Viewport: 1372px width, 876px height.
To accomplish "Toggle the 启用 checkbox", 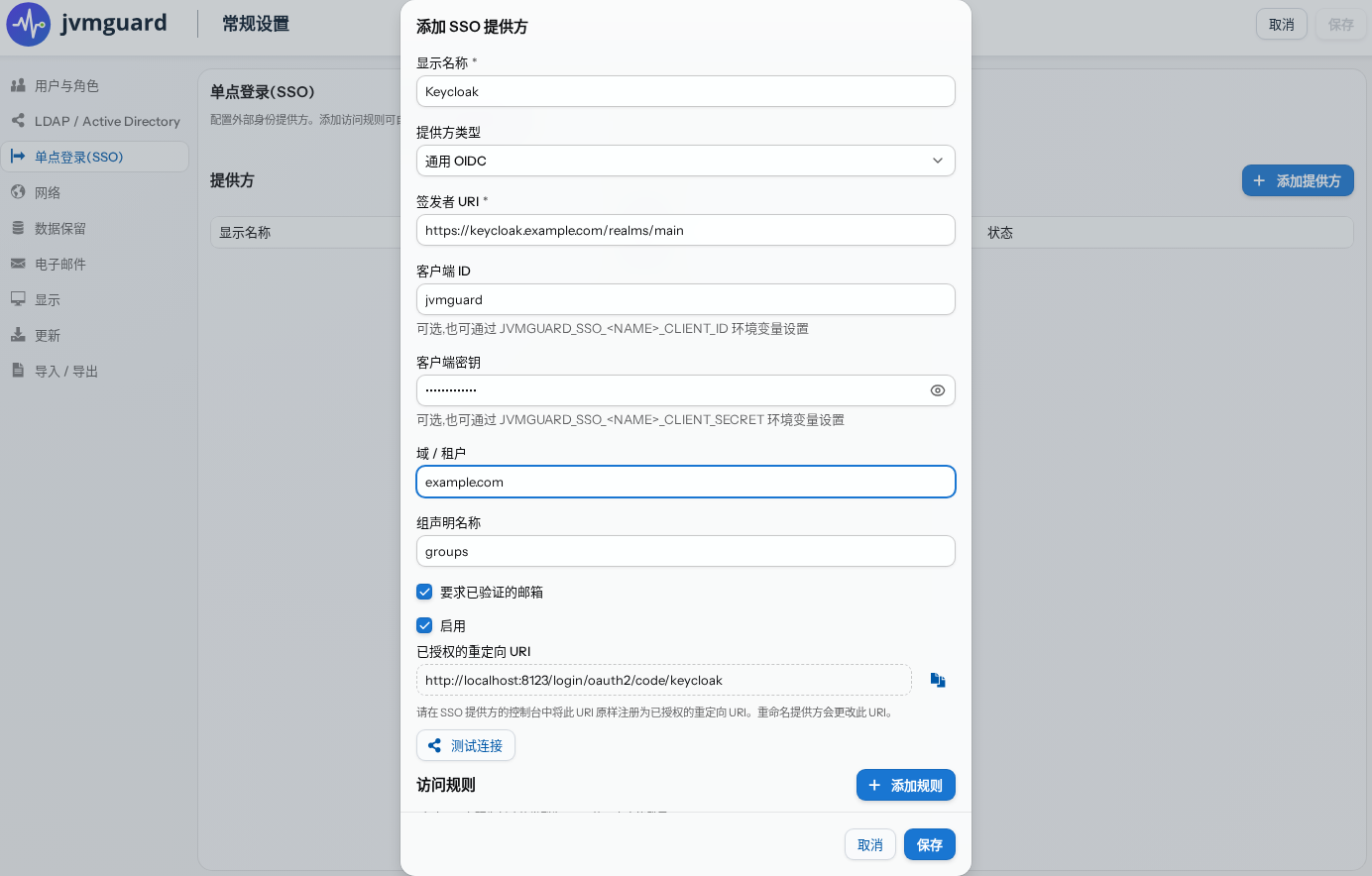I will click(424, 625).
